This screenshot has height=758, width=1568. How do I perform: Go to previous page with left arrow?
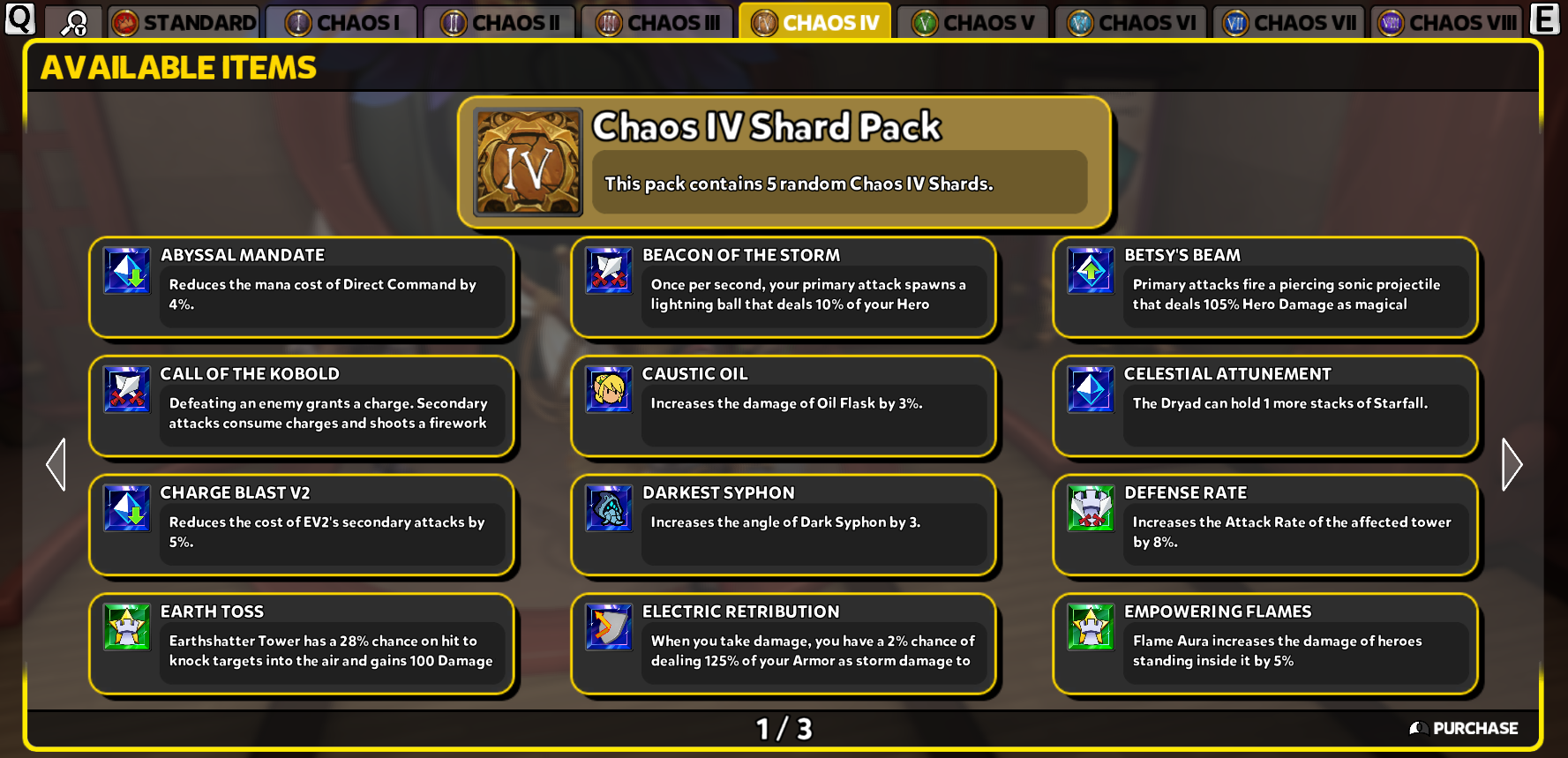56,464
